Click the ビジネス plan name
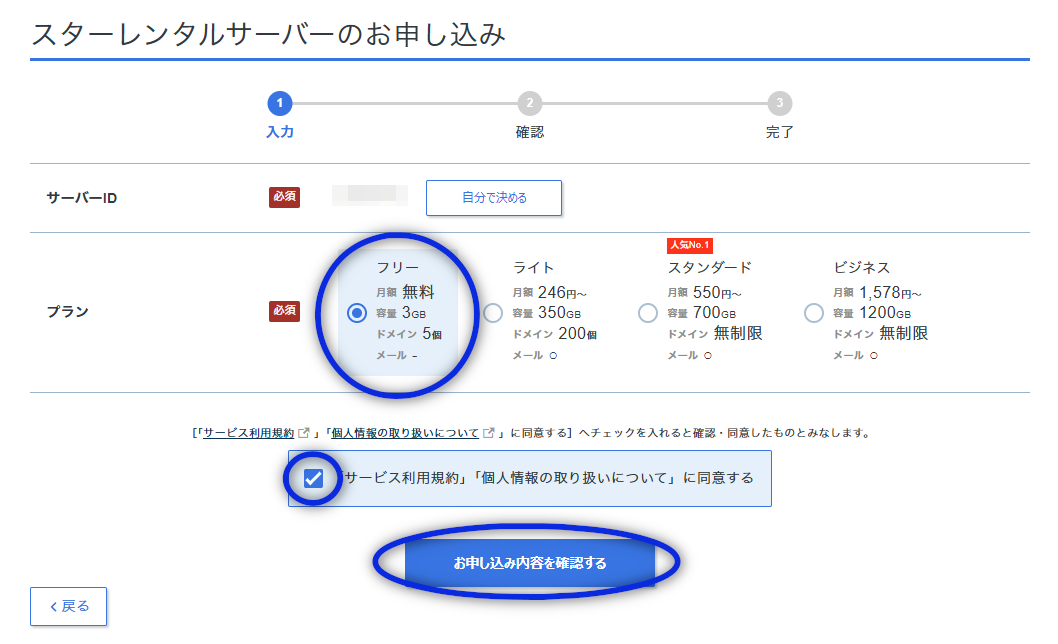 pyautogui.click(x=862, y=267)
